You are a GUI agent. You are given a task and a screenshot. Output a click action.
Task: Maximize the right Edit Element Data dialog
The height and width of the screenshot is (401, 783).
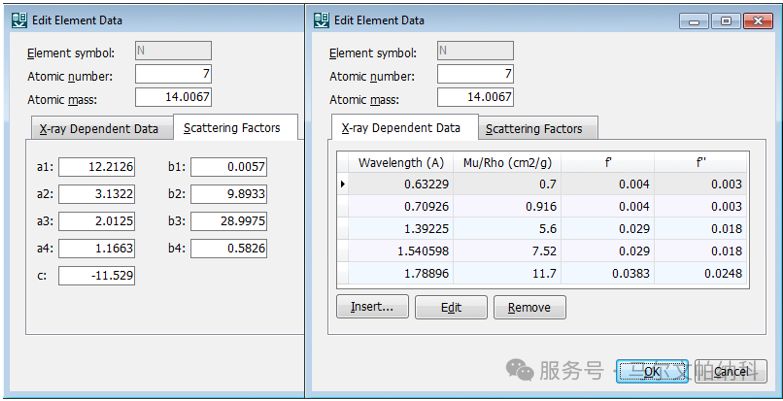726,21
